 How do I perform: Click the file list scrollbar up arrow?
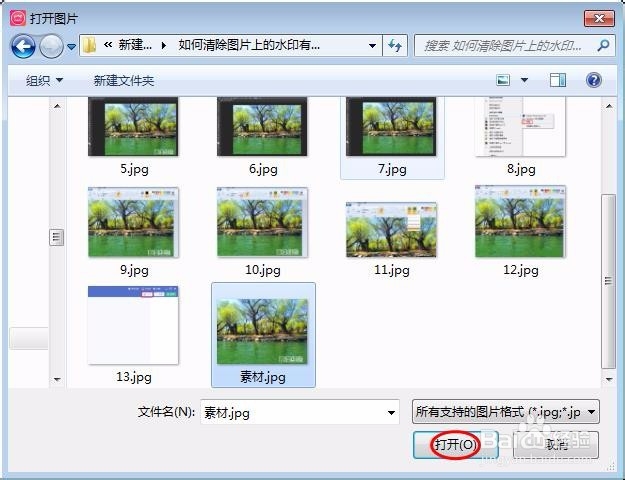click(609, 106)
